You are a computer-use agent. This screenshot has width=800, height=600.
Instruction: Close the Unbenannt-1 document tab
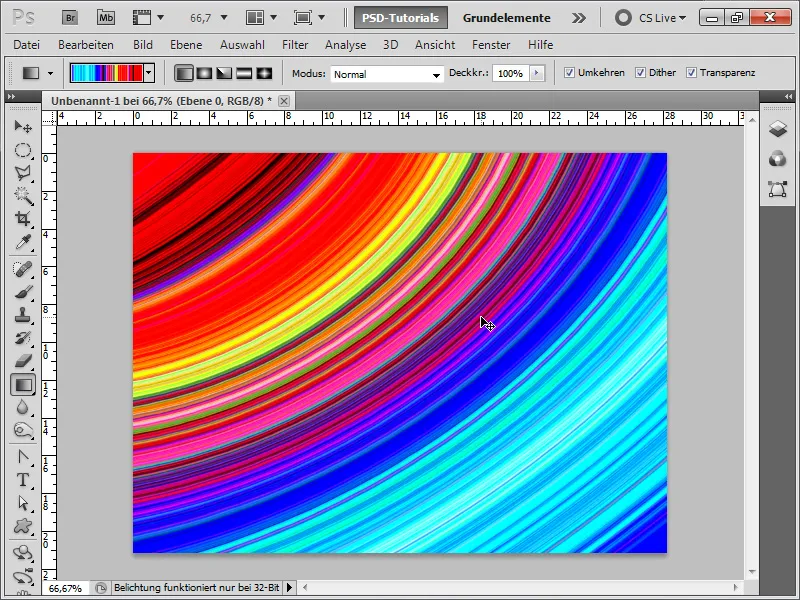click(x=284, y=101)
